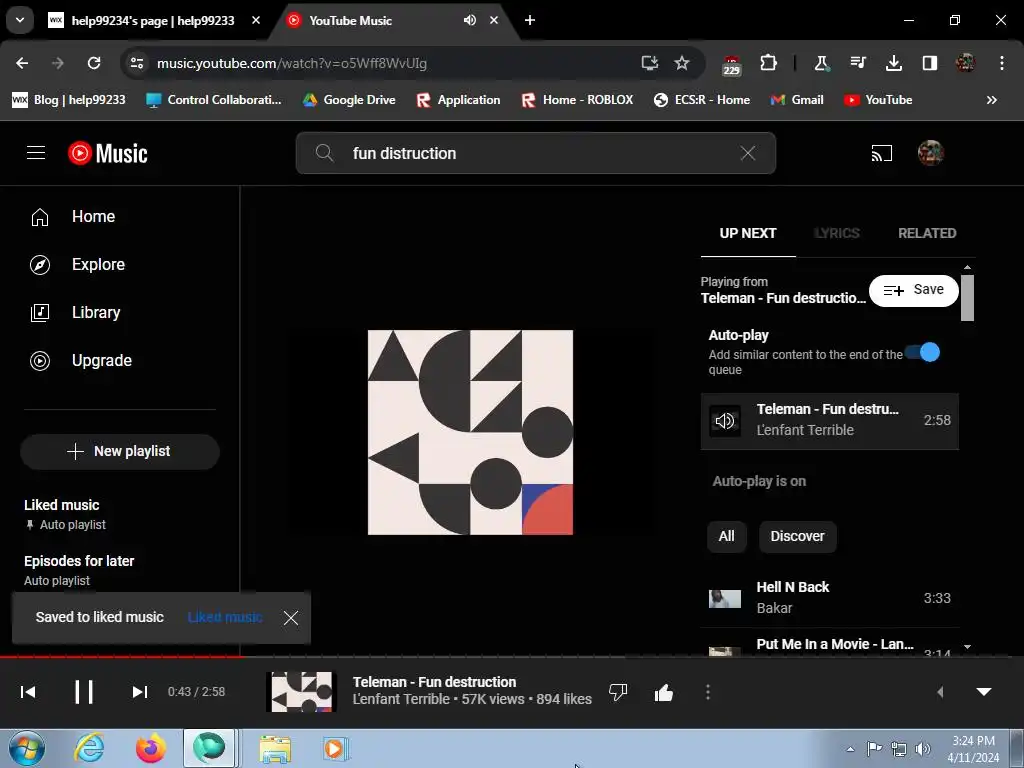The image size is (1024, 768).
Task: Play Hell N Back by Bakar
Action: 829,598
